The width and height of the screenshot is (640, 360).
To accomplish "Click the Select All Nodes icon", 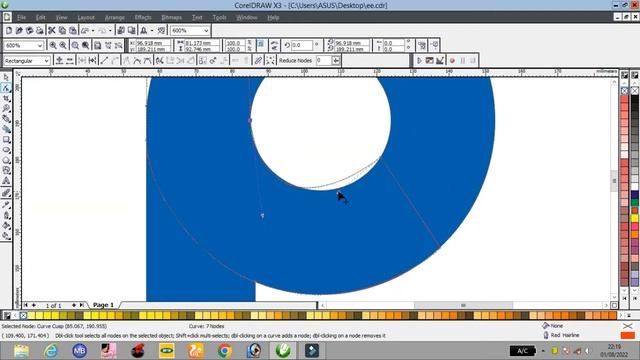I will click(270, 60).
